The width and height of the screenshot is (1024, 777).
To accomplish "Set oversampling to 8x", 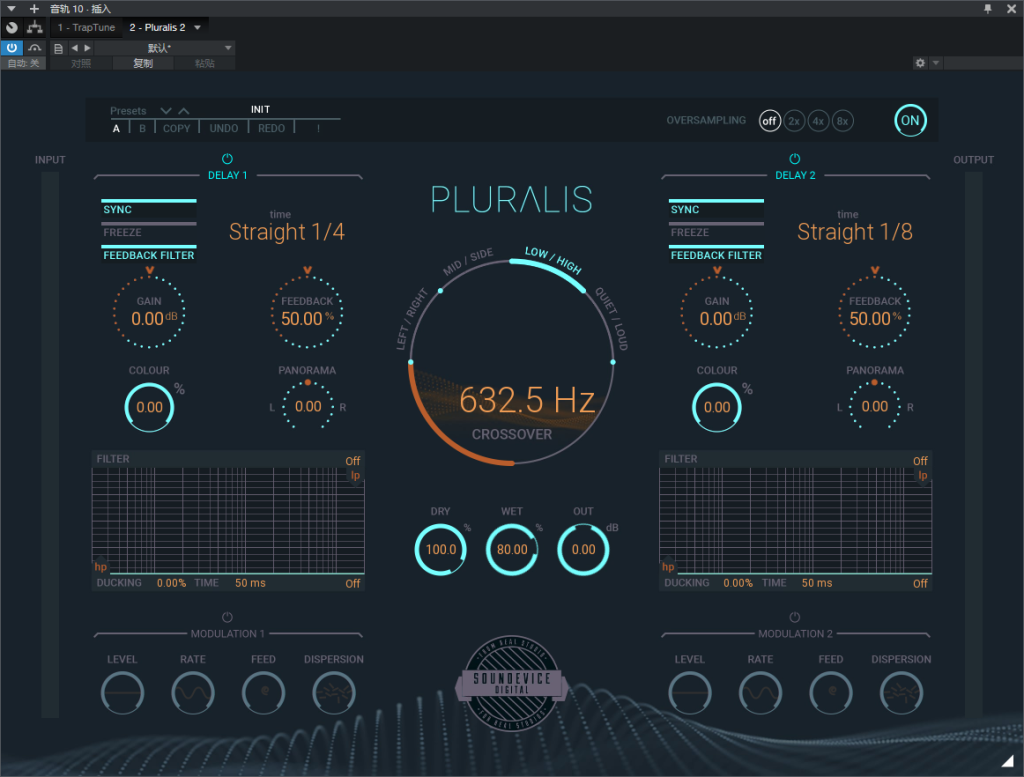I will [842, 121].
